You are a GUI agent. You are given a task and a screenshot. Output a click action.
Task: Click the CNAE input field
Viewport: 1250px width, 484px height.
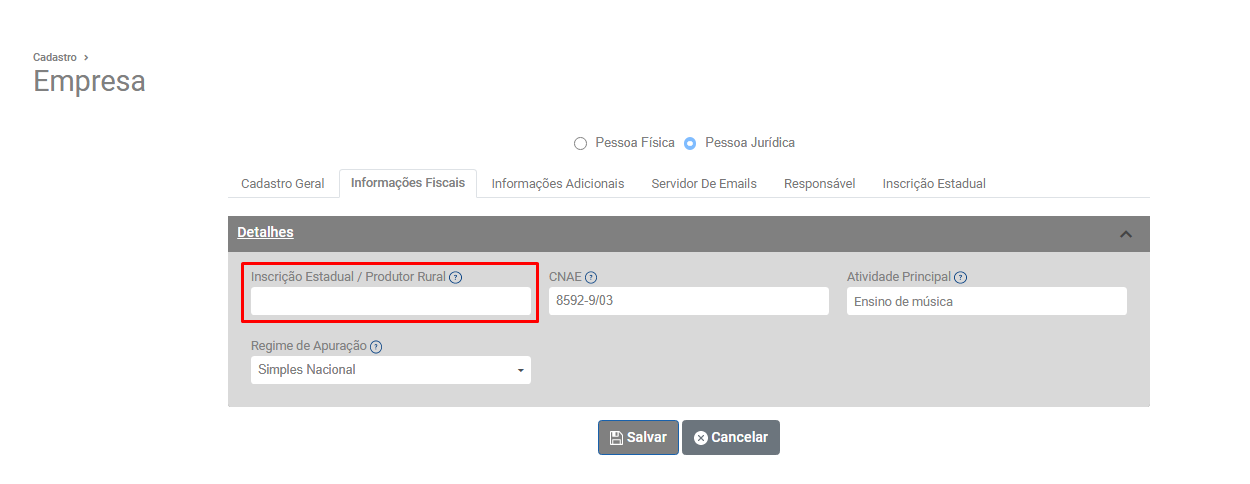688,301
